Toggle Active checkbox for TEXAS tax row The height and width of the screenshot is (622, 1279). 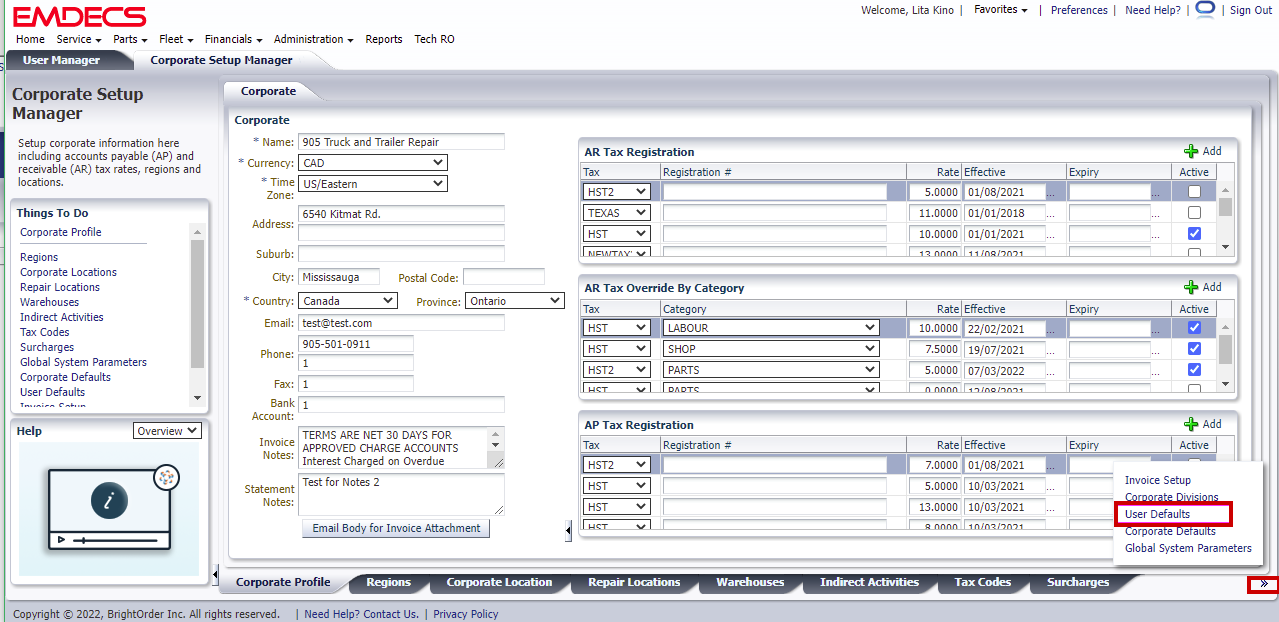click(1194, 213)
